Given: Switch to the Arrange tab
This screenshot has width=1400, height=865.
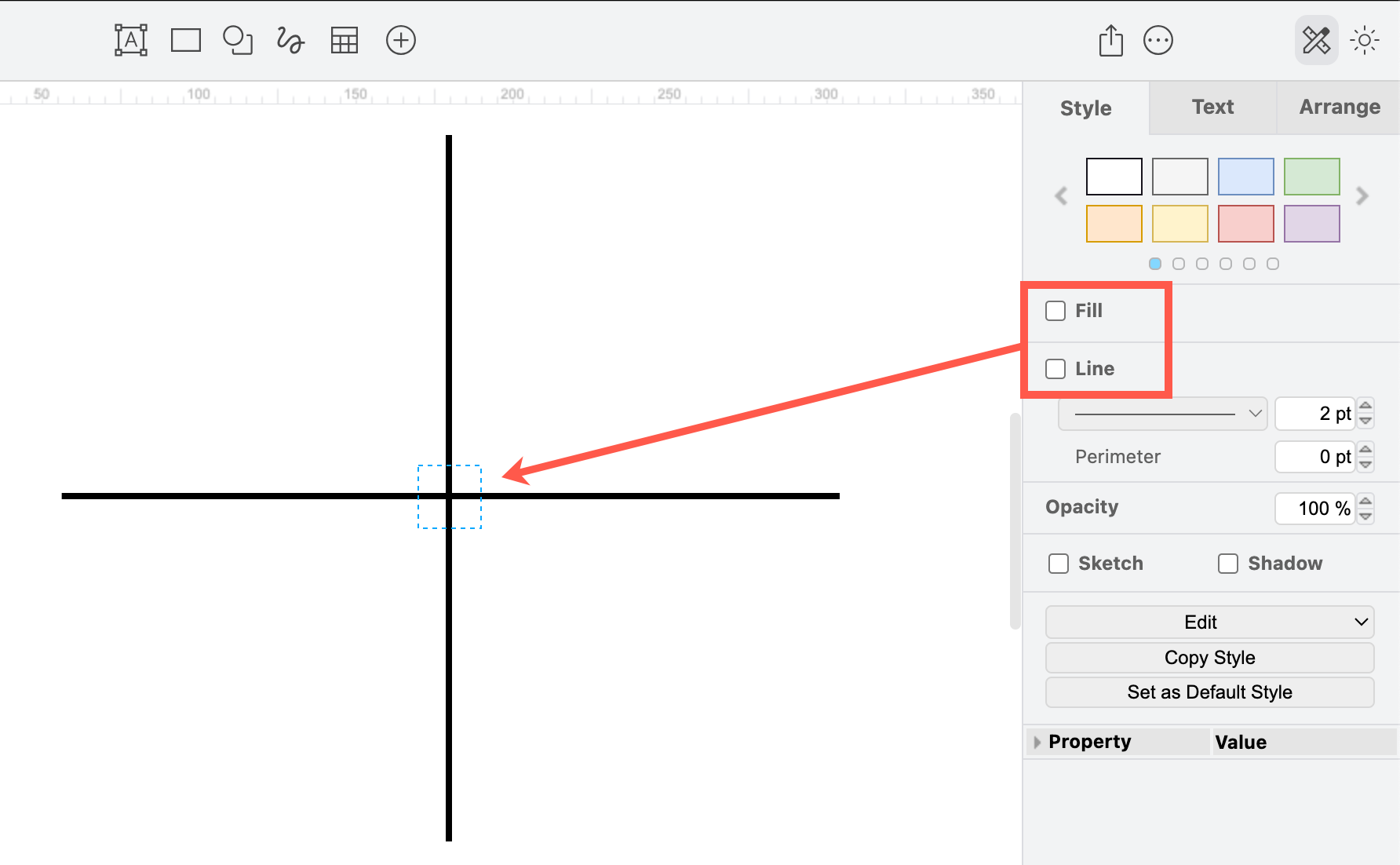Looking at the screenshot, I should click(x=1338, y=107).
